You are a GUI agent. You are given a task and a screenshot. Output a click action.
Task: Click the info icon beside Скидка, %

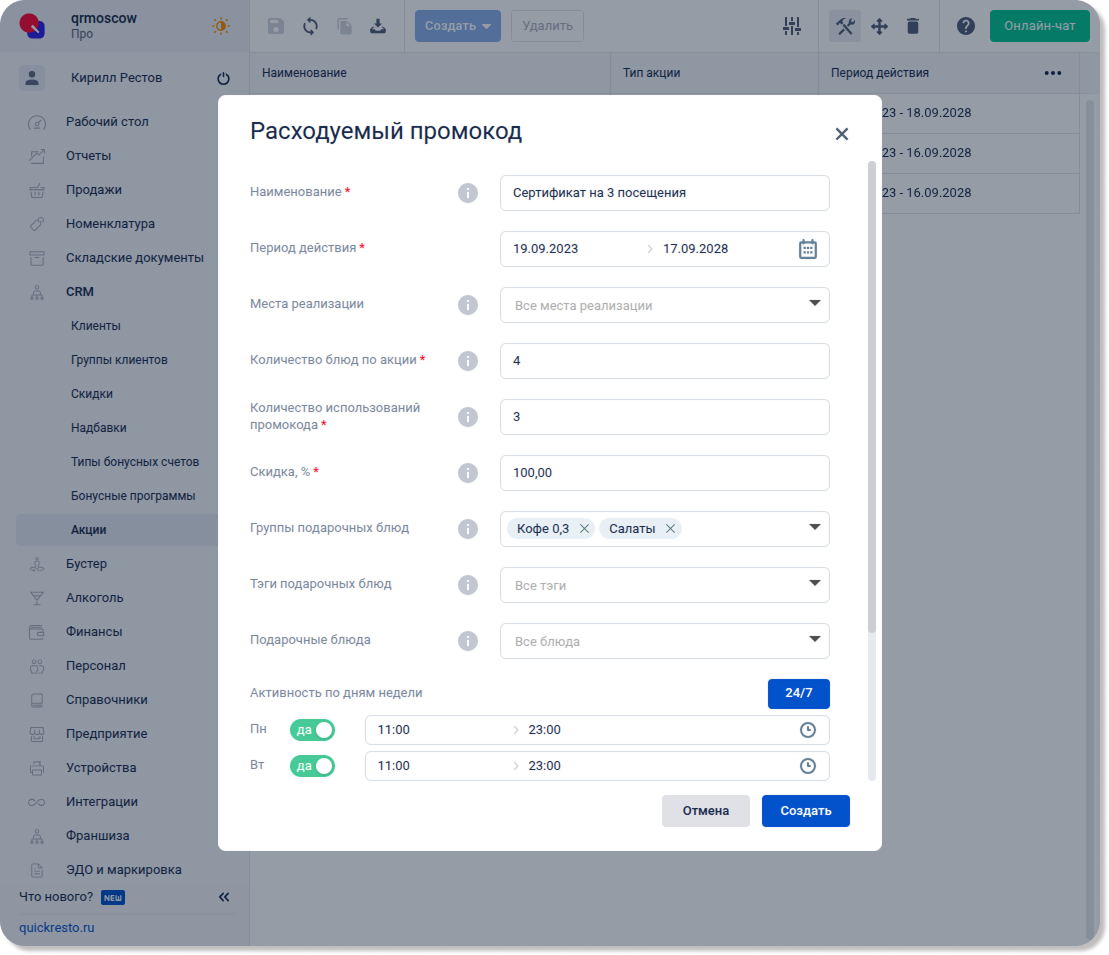click(467, 473)
